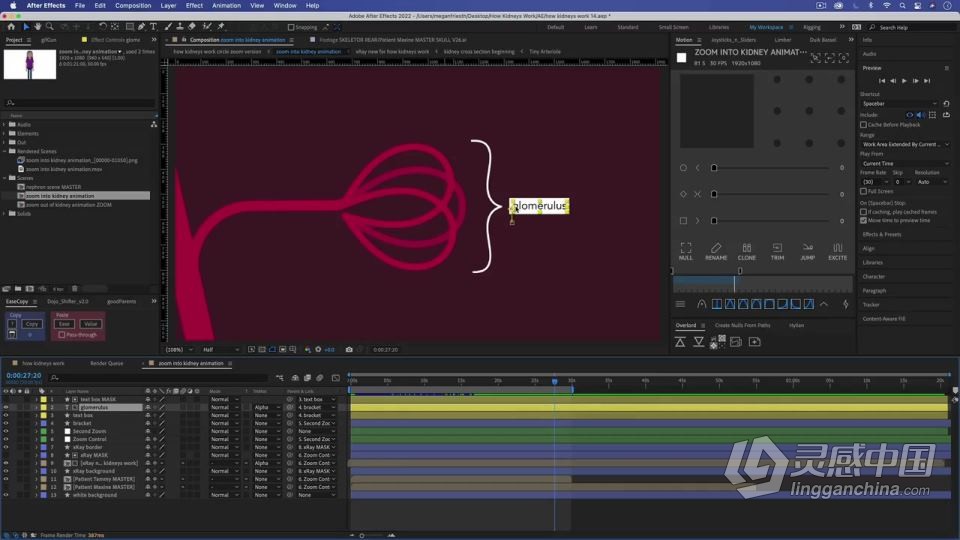Click the snapshot camera icon below viewer
Image resolution: width=960 pixels, height=540 pixels.
[x=349, y=350]
